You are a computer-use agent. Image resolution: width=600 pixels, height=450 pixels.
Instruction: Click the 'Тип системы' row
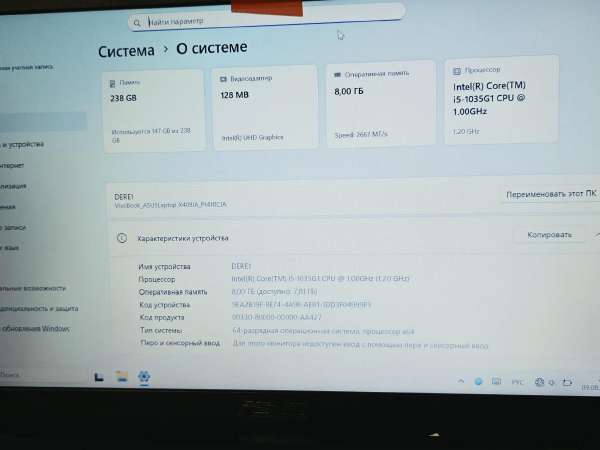click(277, 330)
